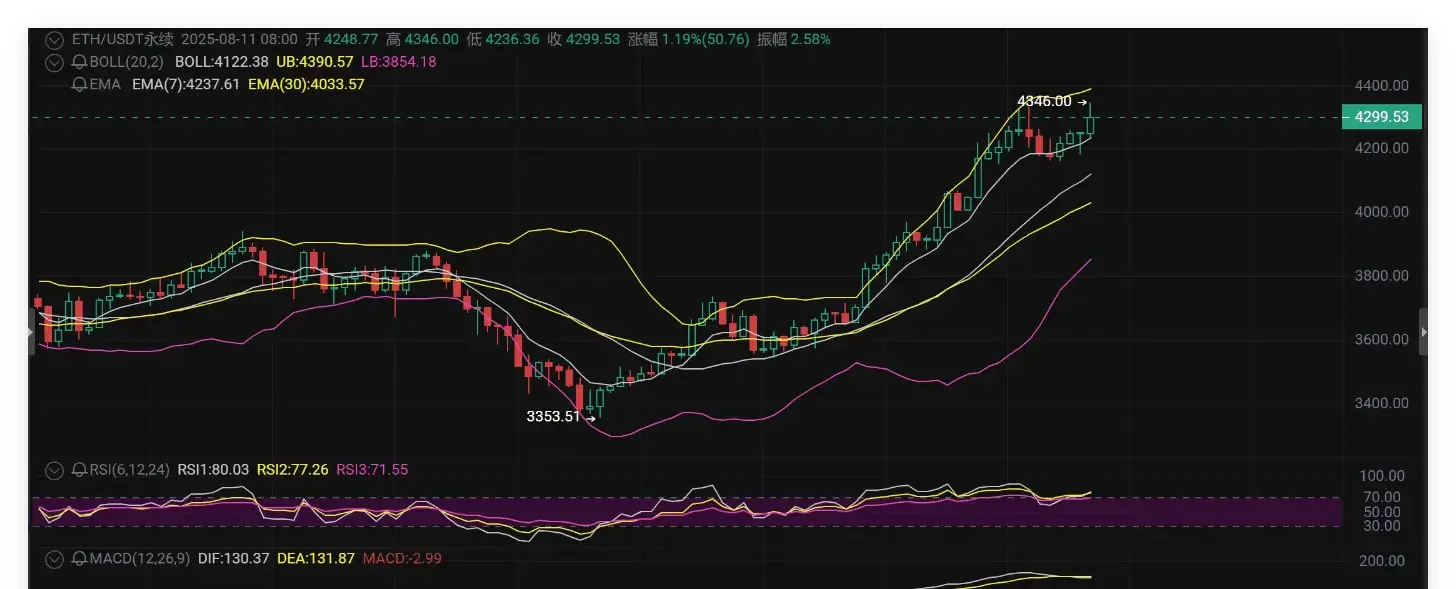
Task: Open RSI(6,12,24) indicator settings label
Action: (129, 469)
